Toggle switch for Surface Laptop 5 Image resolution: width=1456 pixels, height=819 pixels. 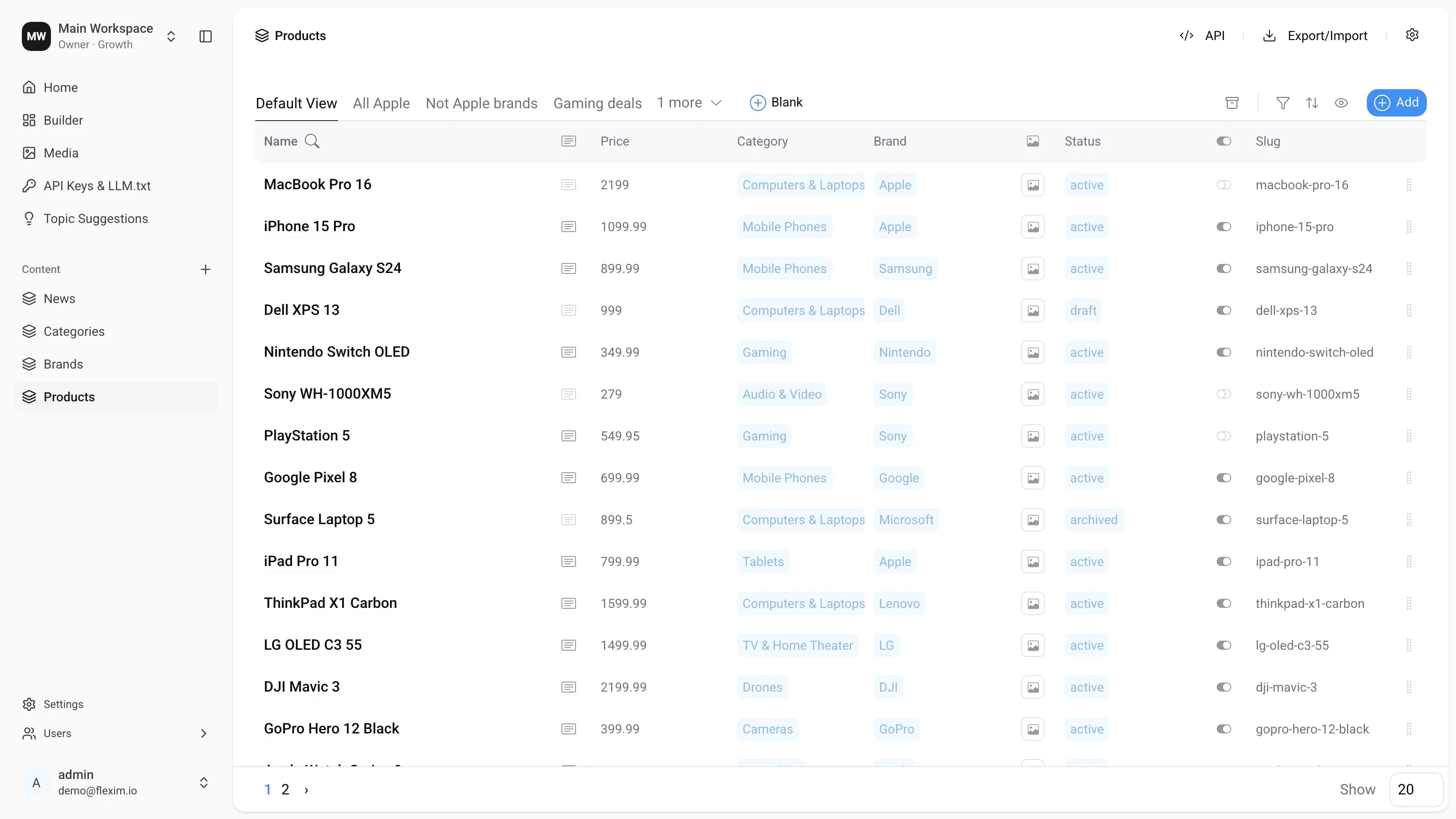pyautogui.click(x=1223, y=520)
